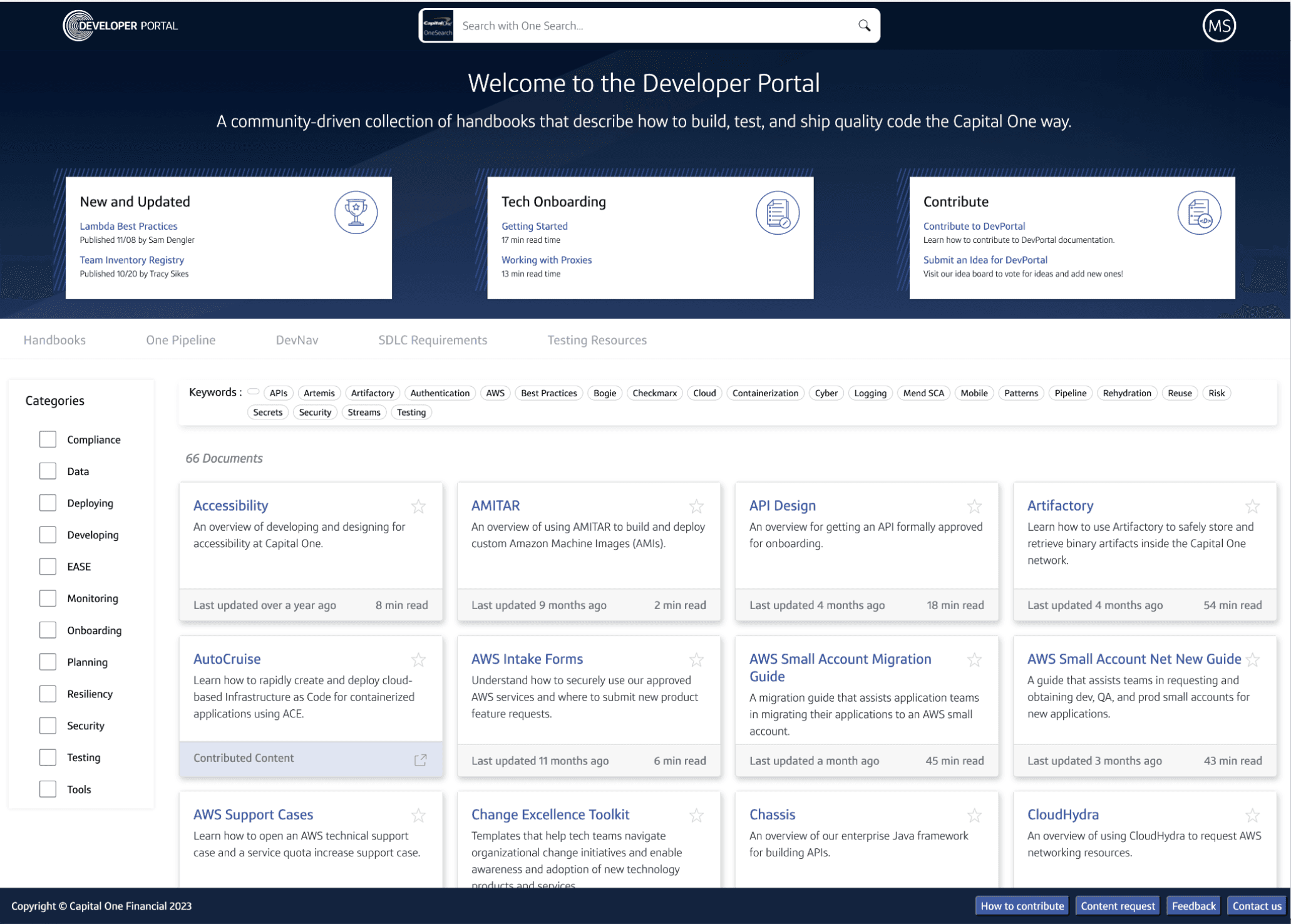
Task: Check the Compliance category box
Action: click(48, 439)
